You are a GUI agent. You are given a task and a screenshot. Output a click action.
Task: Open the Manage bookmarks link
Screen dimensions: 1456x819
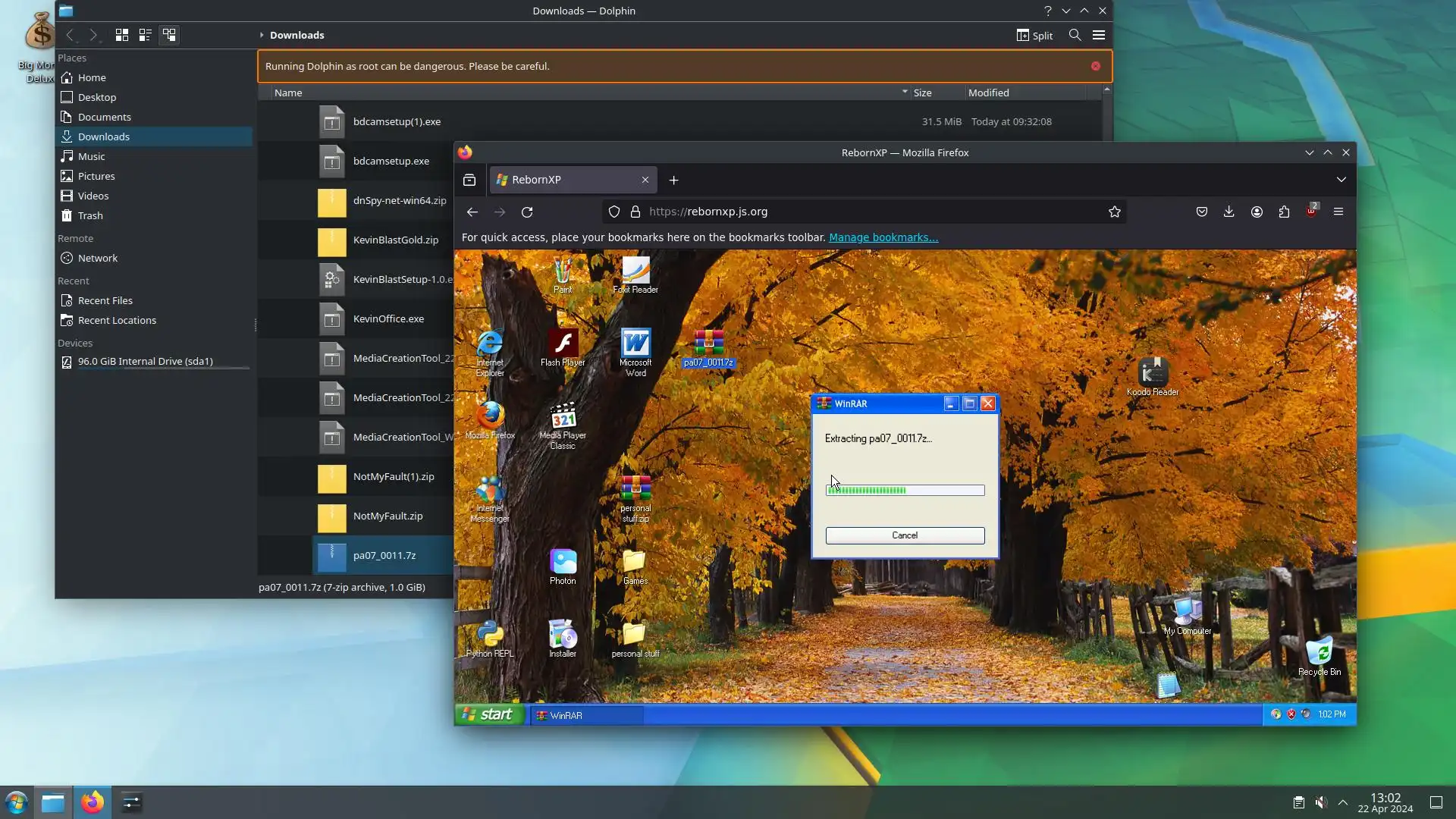pyautogui.click(x=883, y=237)
